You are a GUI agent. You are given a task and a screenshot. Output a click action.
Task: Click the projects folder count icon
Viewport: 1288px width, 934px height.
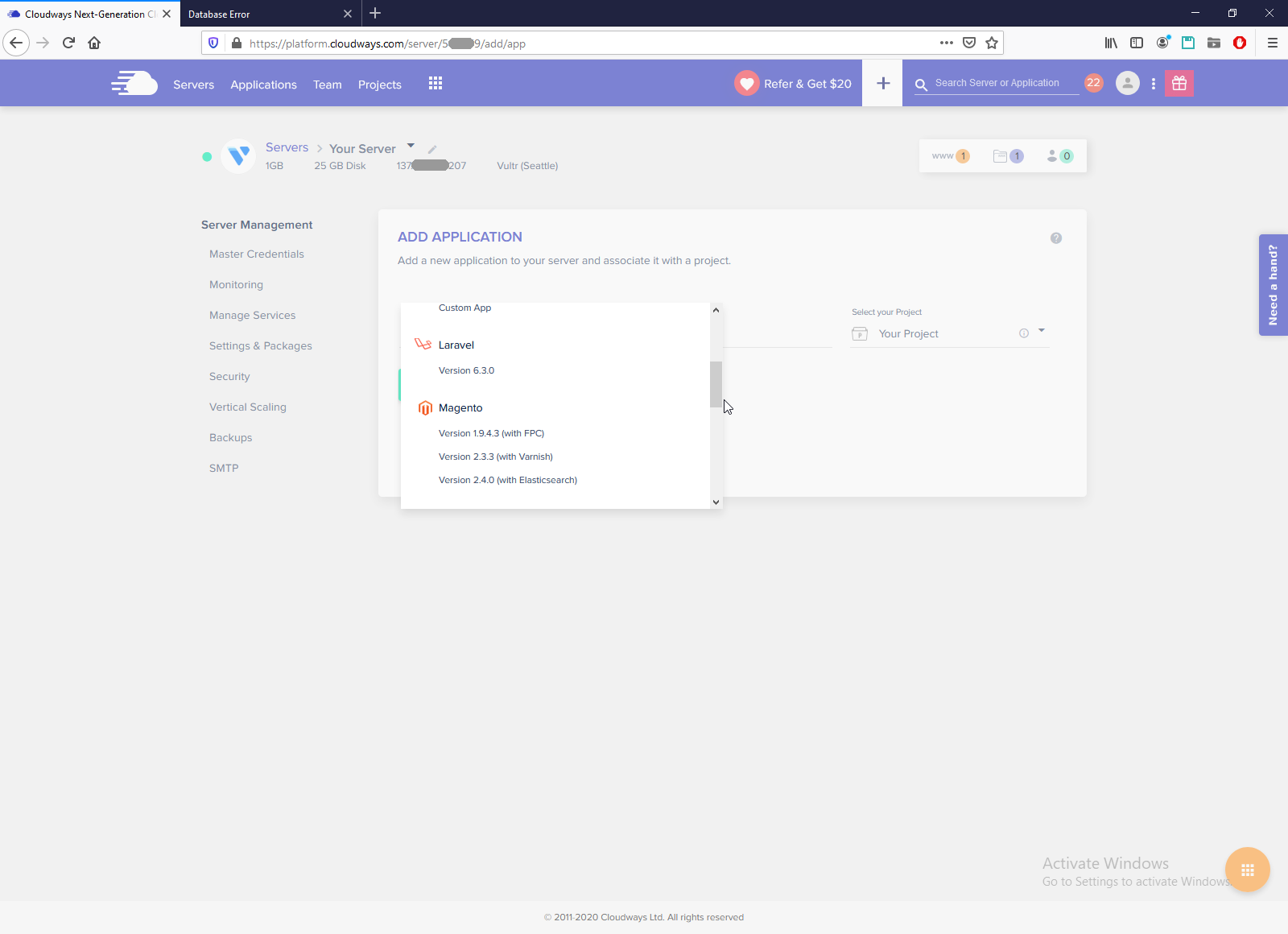(x=1009, y=156)
